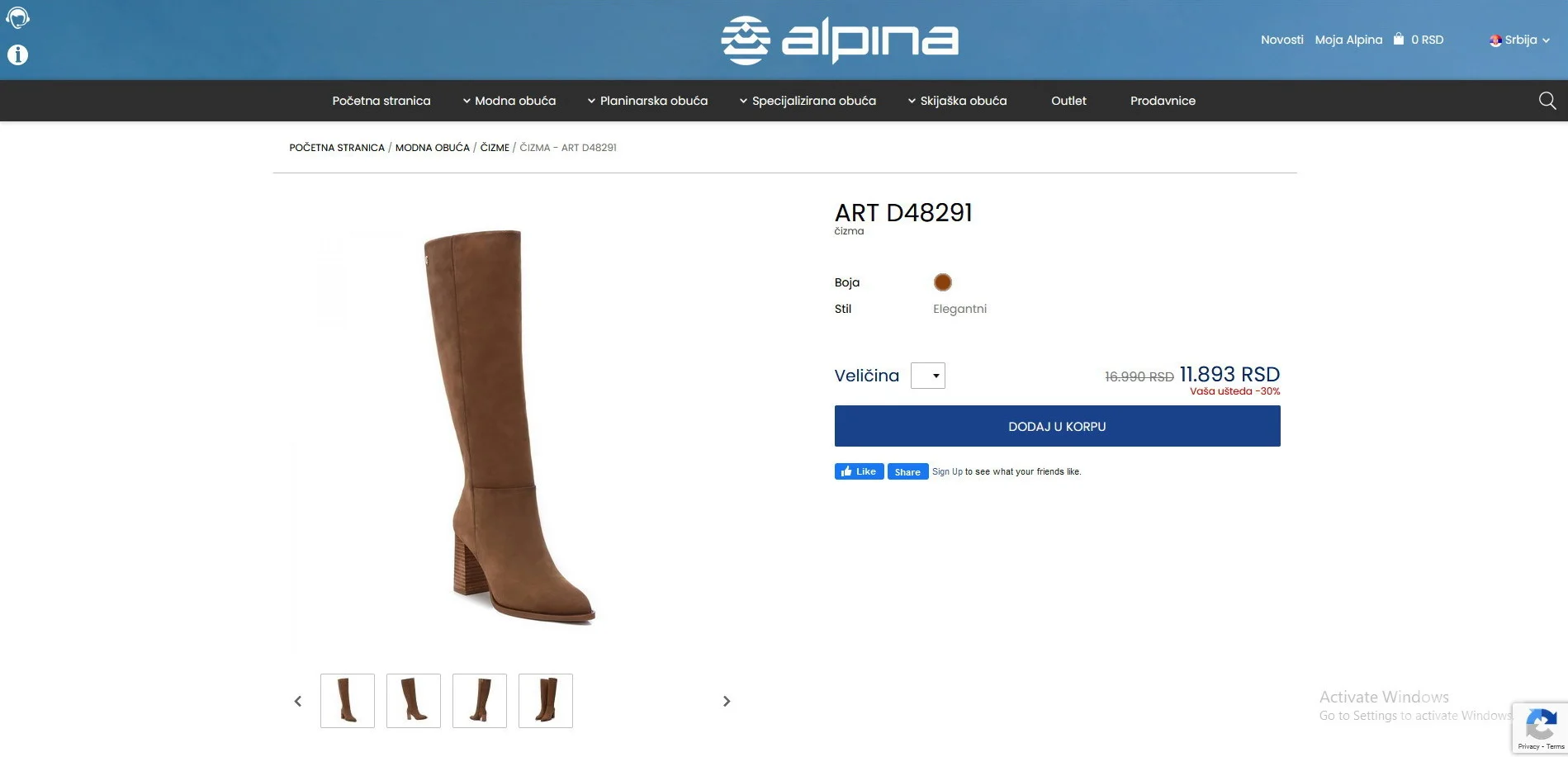The image size is (1568, 757).
Task: Expand the Skijaška obuća menu
Action: (x=957, y=101)
